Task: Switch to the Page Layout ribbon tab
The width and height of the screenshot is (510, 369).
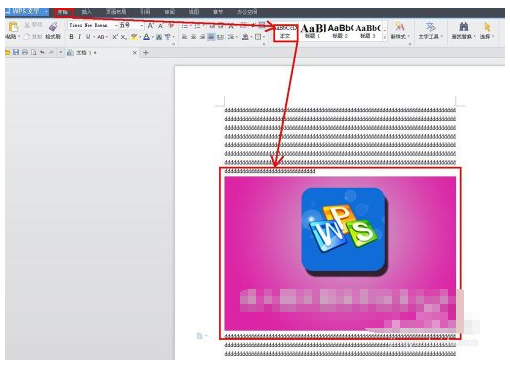Action: tap(116, 12)
